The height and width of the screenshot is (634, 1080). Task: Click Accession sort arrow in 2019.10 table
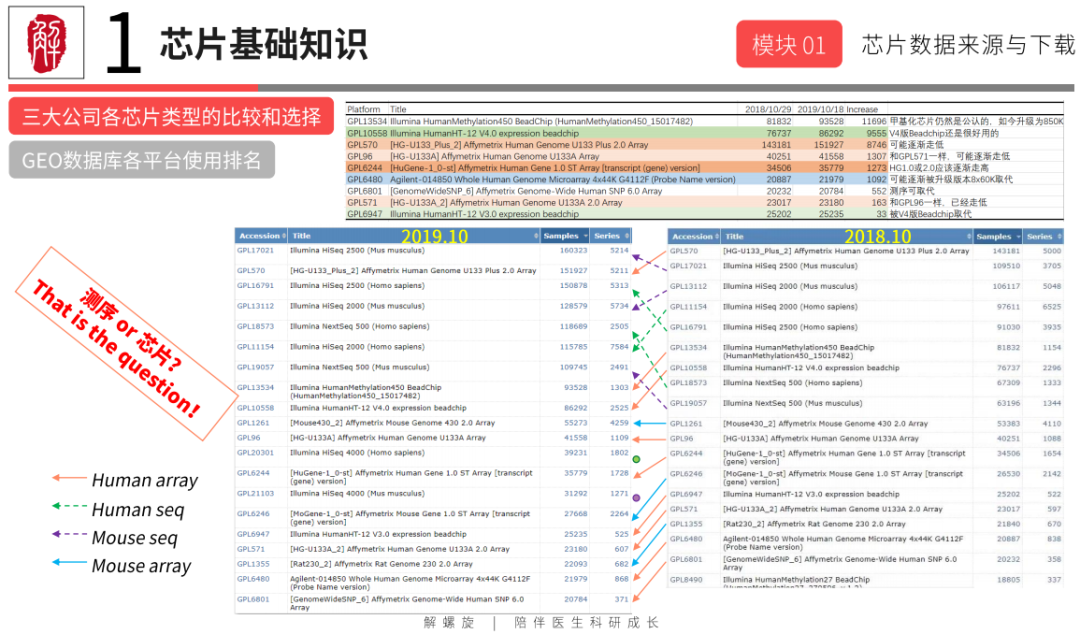click(x=284, y=236)
